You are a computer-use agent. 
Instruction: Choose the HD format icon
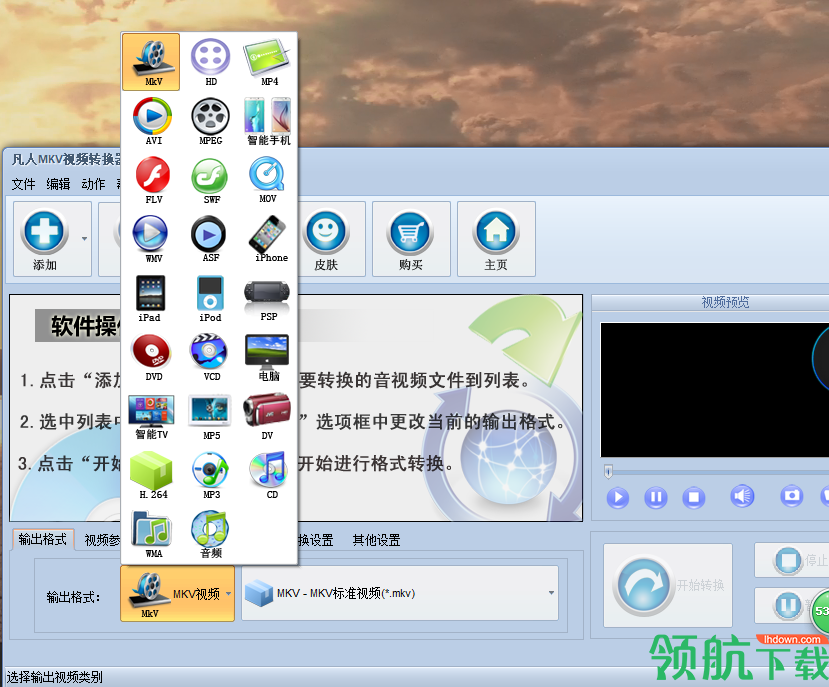[210, 62]
